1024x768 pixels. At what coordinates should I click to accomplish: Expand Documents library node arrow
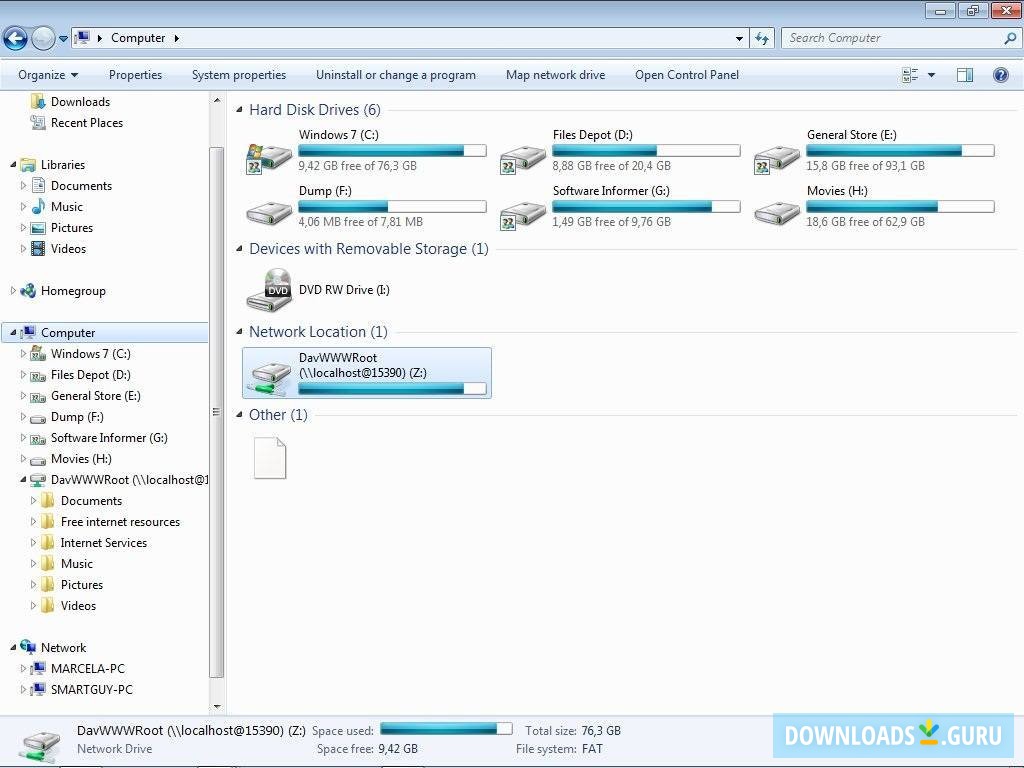[x=24, y=185]
